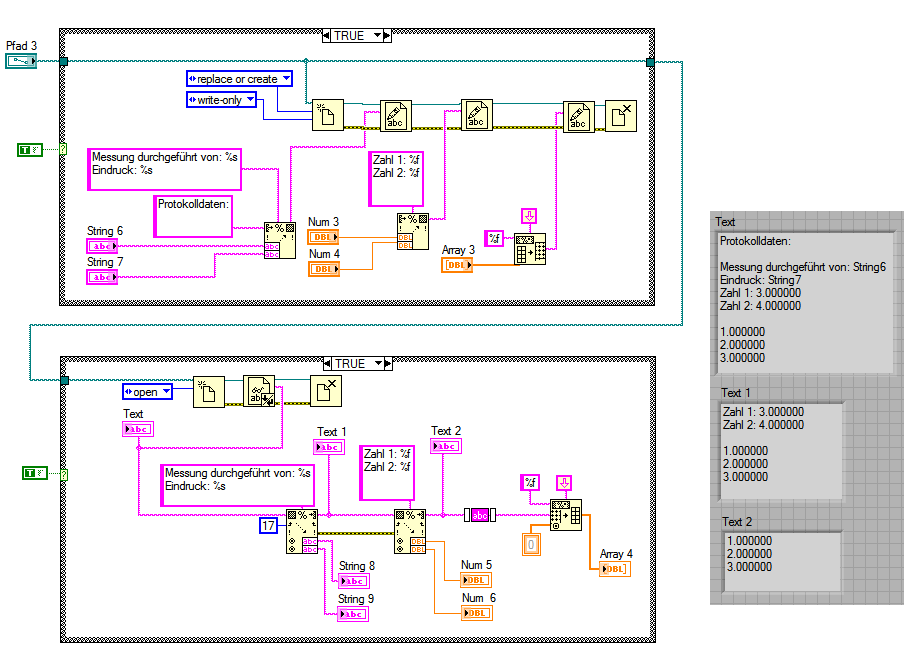This screenshot has width=922, height=651.
Task: Click the Text 2 indicator output box
Action: (783, 562)
